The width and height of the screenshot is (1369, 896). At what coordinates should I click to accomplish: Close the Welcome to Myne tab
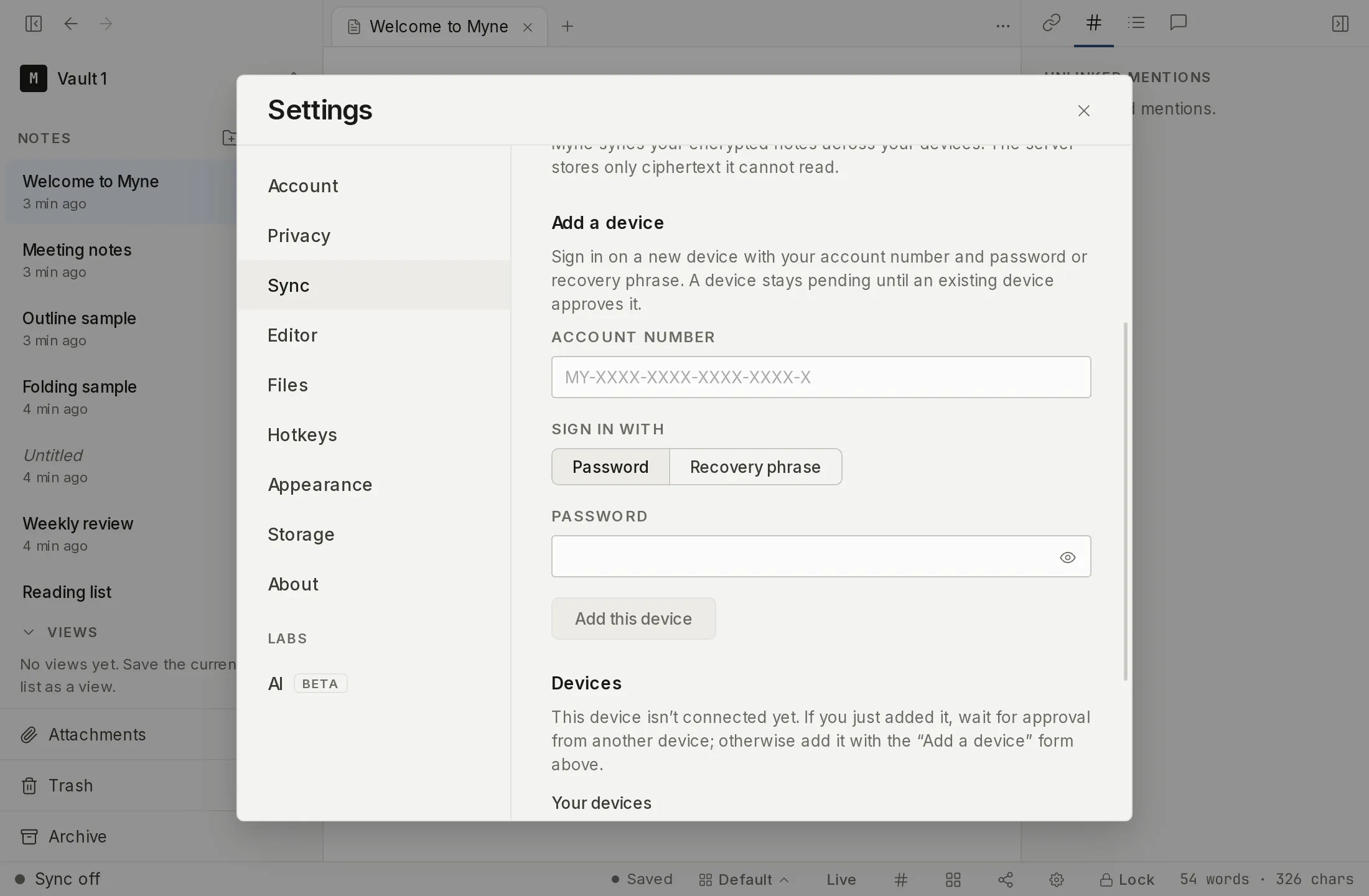(x=528, y=27)
